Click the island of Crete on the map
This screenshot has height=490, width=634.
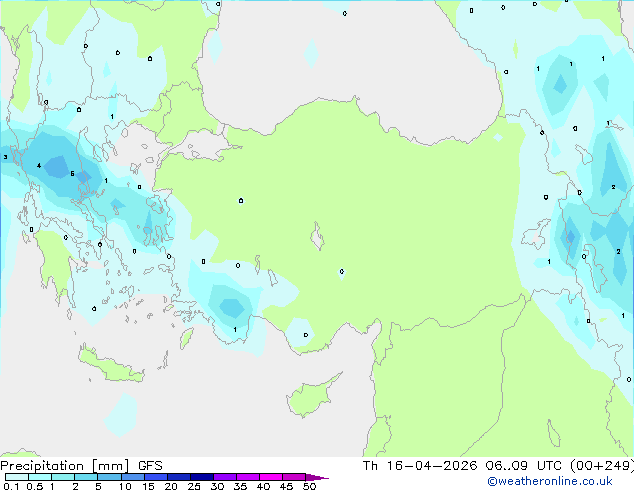111,365
